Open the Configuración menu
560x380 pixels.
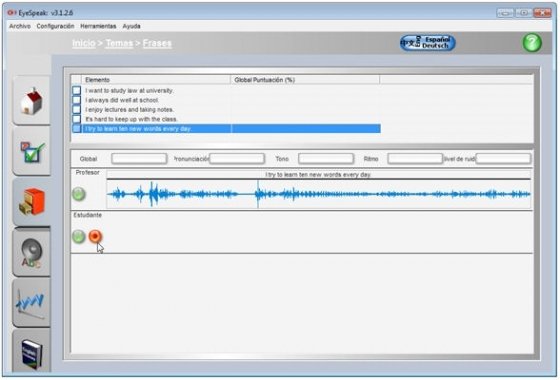(55, 26)
